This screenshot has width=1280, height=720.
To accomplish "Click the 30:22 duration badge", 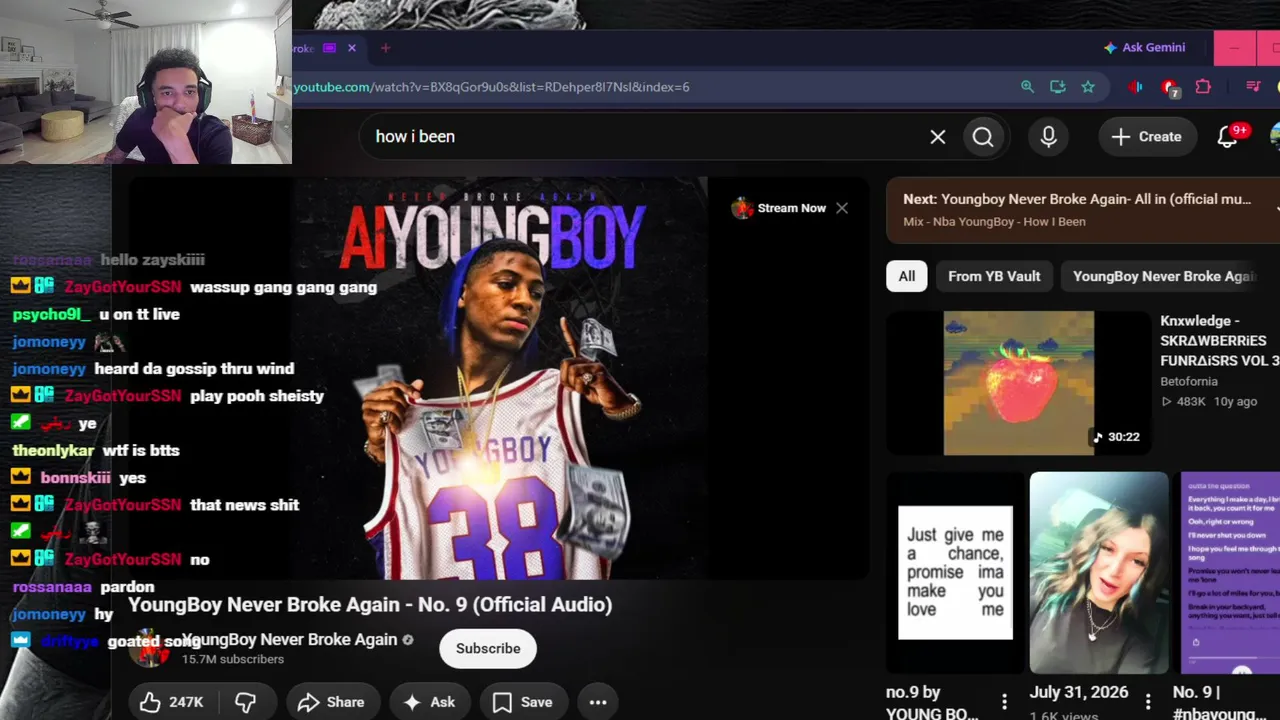I will click(1116, 437).
